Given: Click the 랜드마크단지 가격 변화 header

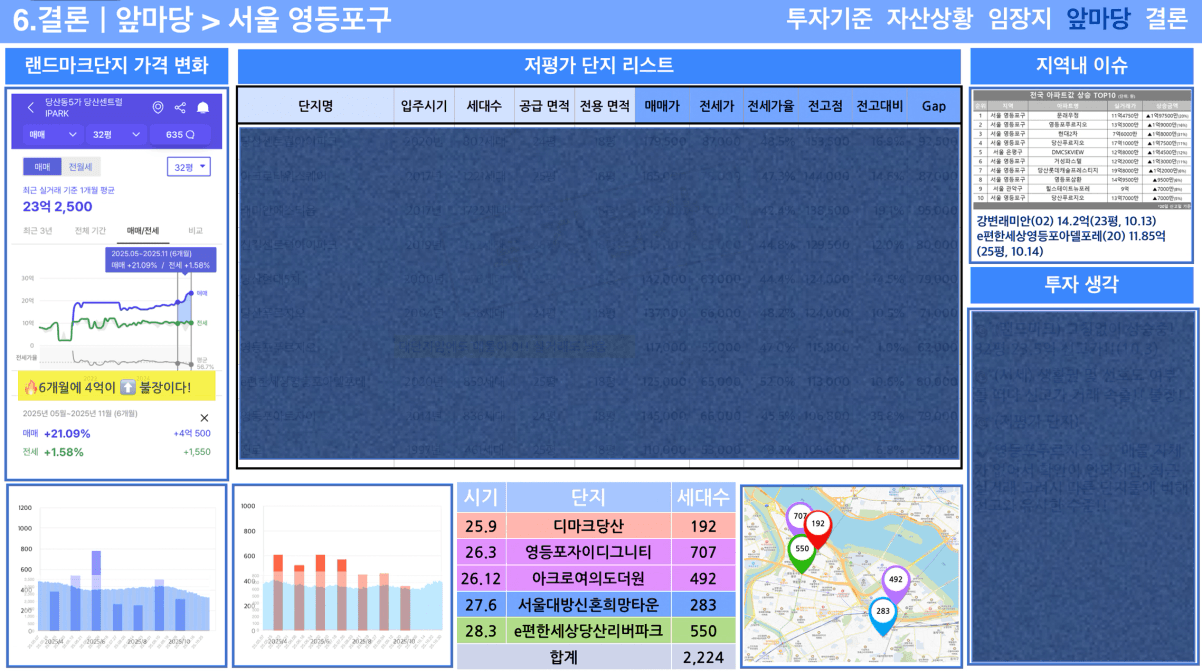Looking at the screenshot, I should tap(116, 67).
